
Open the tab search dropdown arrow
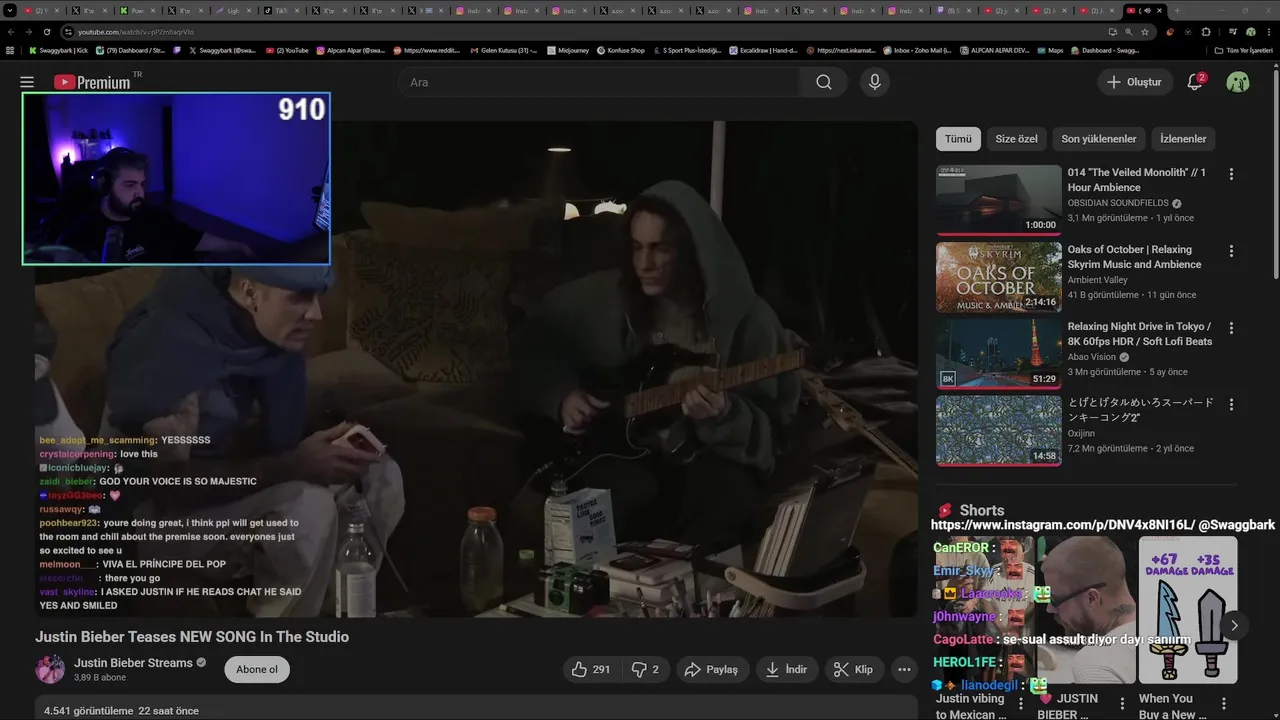click(x=9, y=10)
